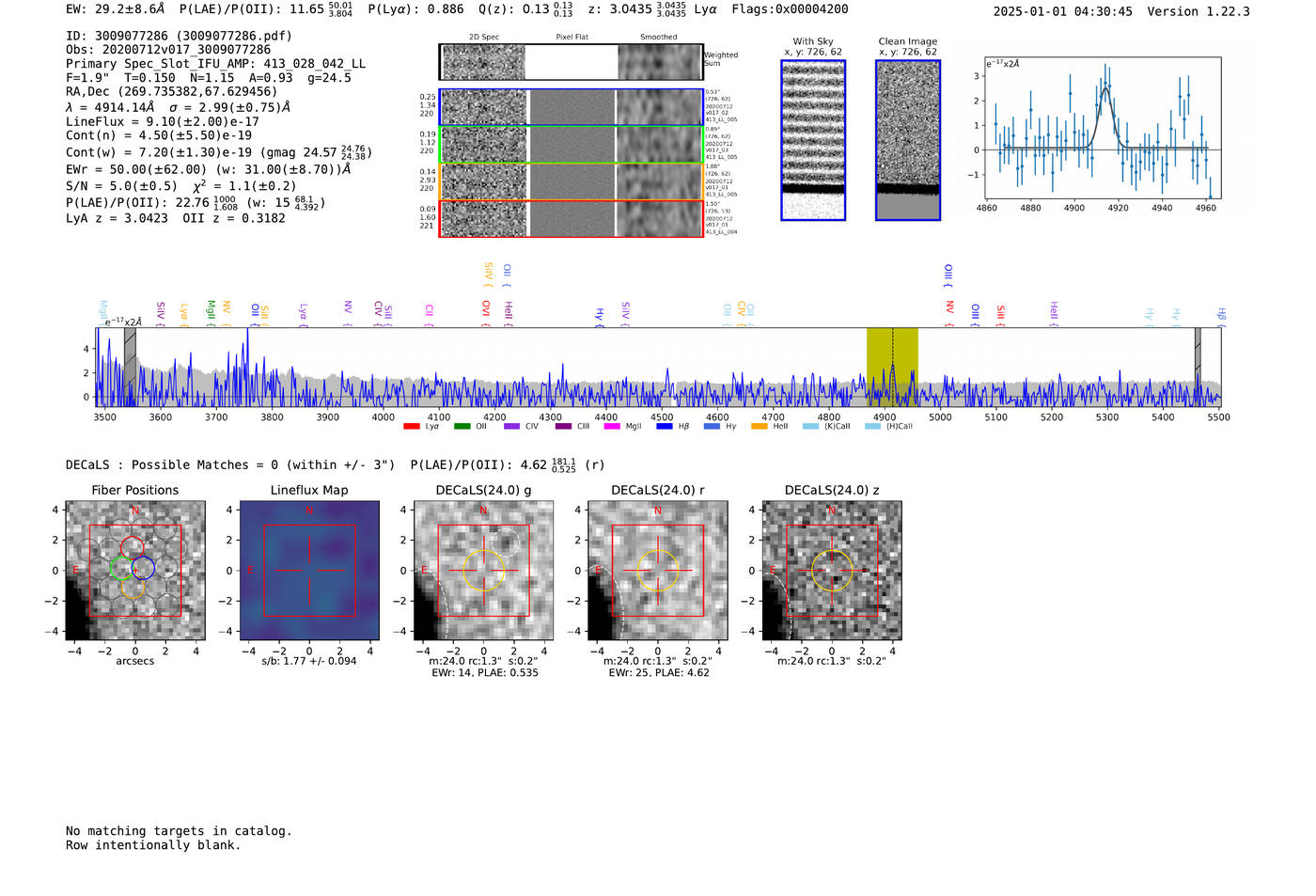The height and width of the screenshot is (896, 1316).
Task: Click the EWr = 50.00(±62.00) line
Action: coord(208,170)
